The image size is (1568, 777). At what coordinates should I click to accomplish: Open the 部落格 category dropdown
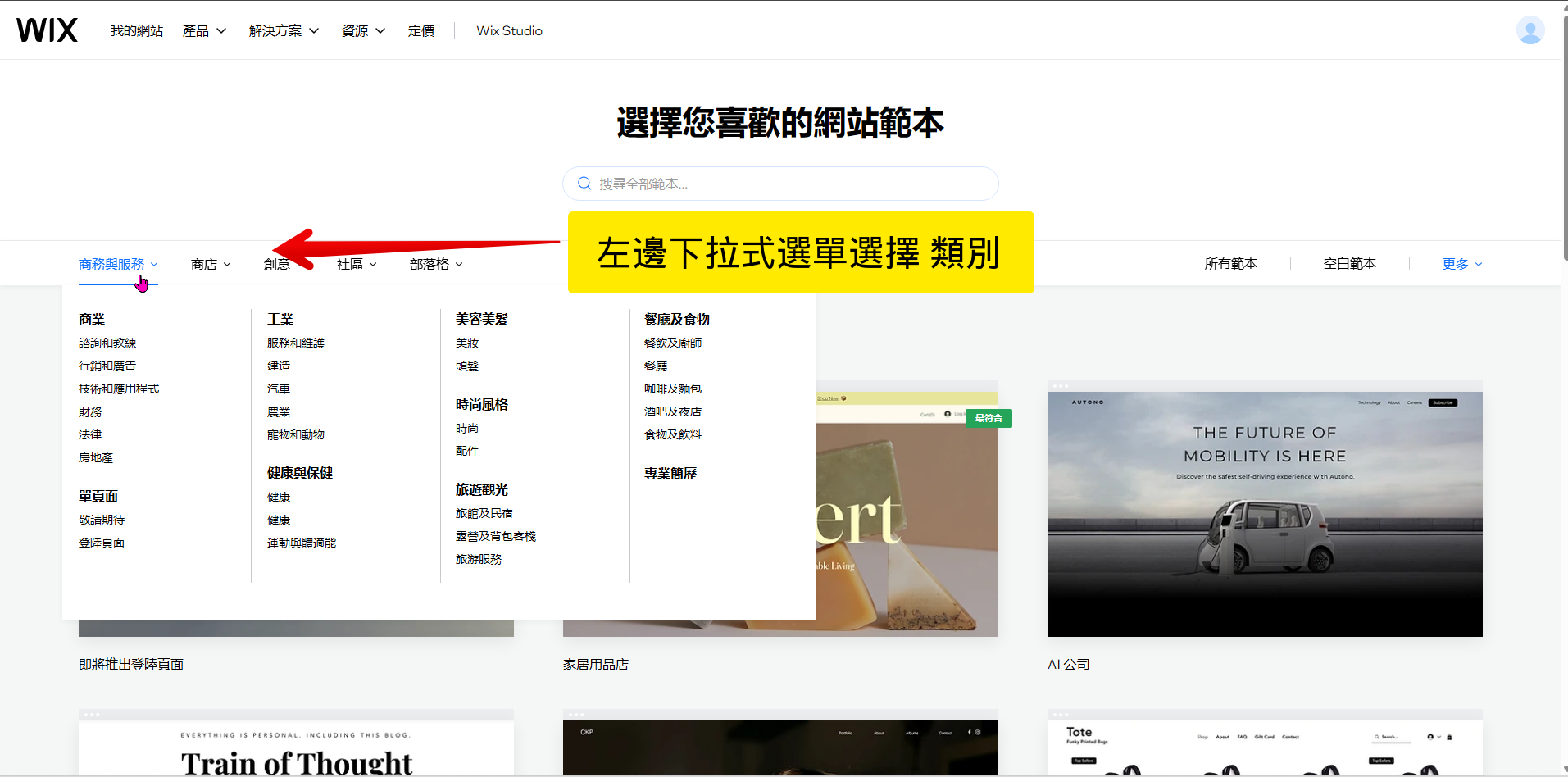point(436,264)
